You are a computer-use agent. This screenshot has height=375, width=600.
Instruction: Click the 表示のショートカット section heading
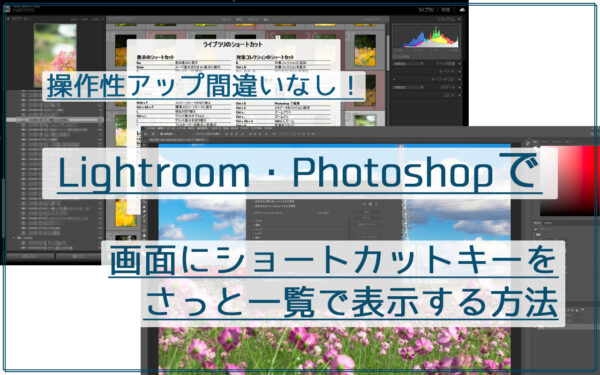pyautogui.click(x=155, y=57)
